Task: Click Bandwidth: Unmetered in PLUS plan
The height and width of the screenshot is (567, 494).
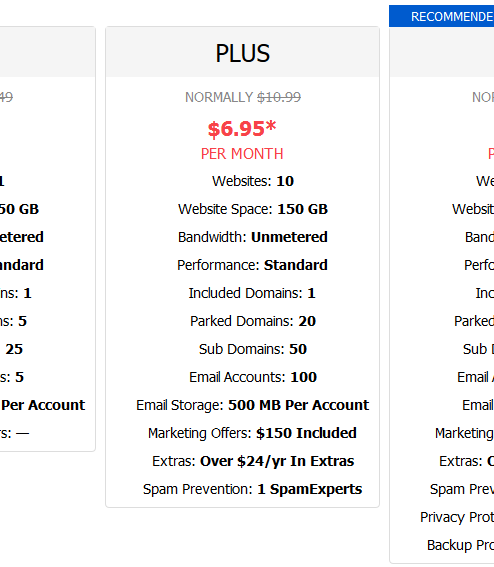Action: click(x=253, y=237)
